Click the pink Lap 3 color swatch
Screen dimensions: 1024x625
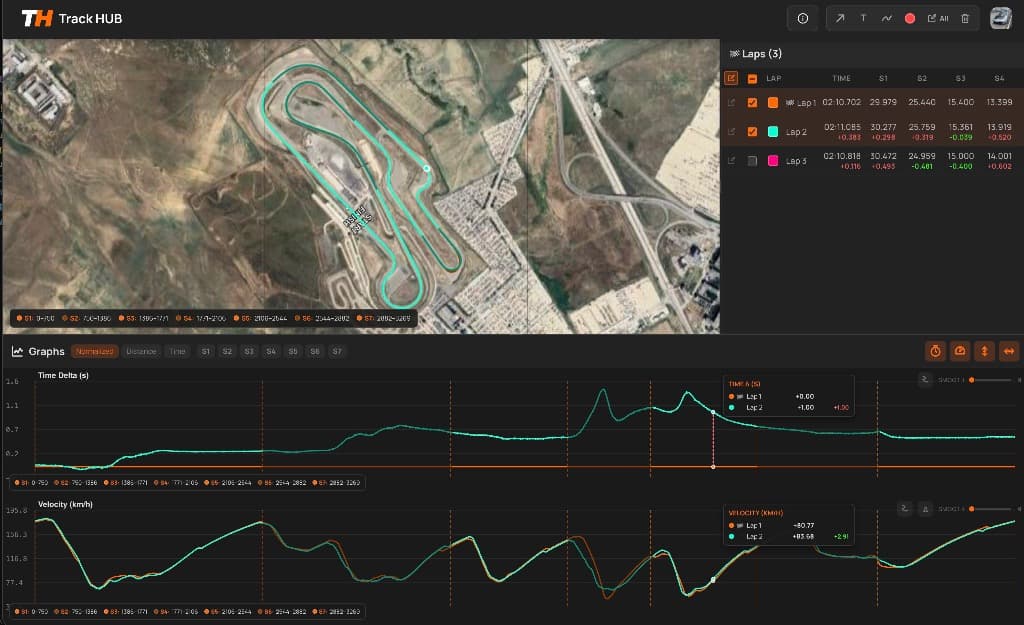coord(773,161)
